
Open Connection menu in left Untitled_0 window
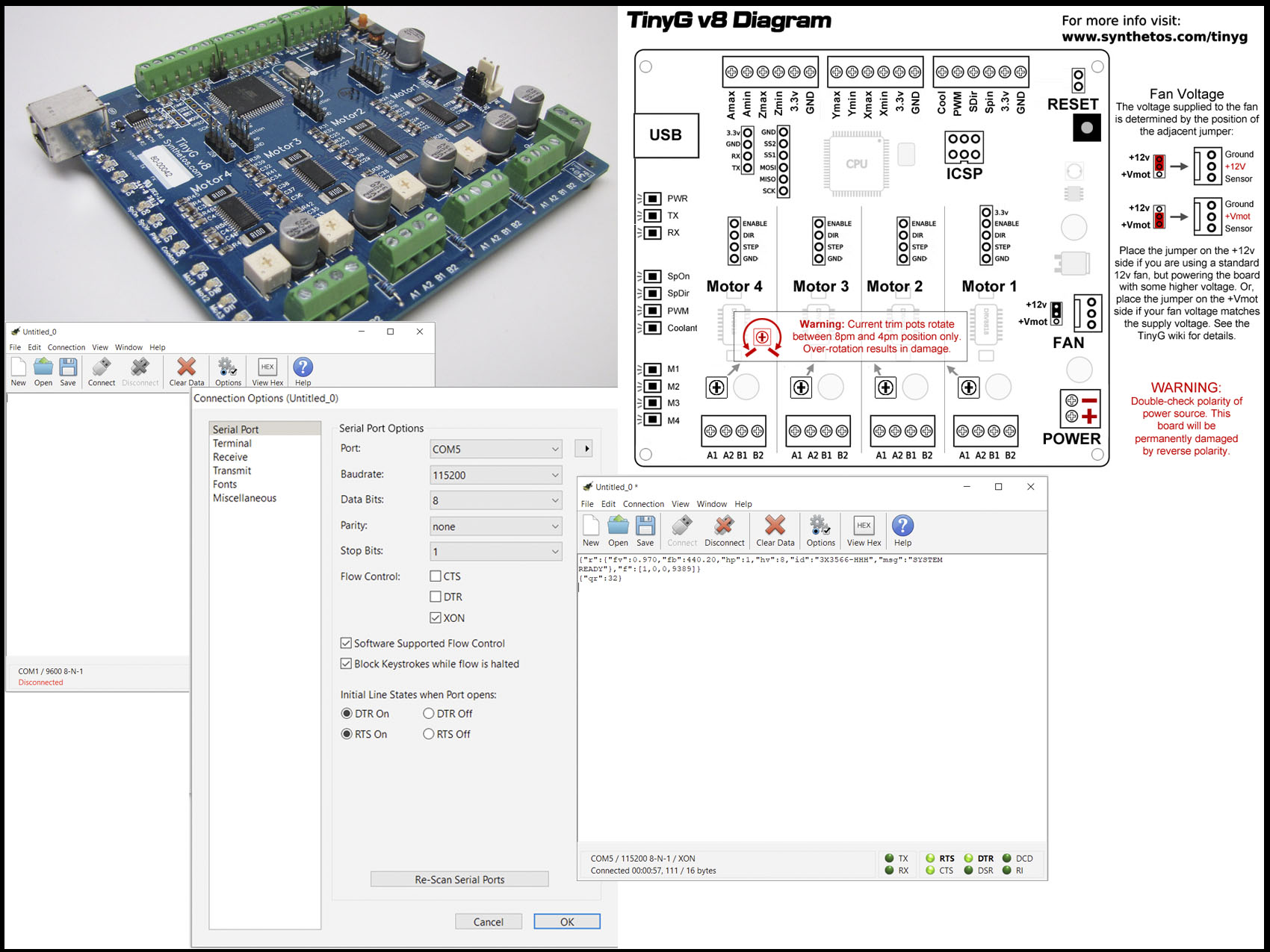[x=66, y=347]
